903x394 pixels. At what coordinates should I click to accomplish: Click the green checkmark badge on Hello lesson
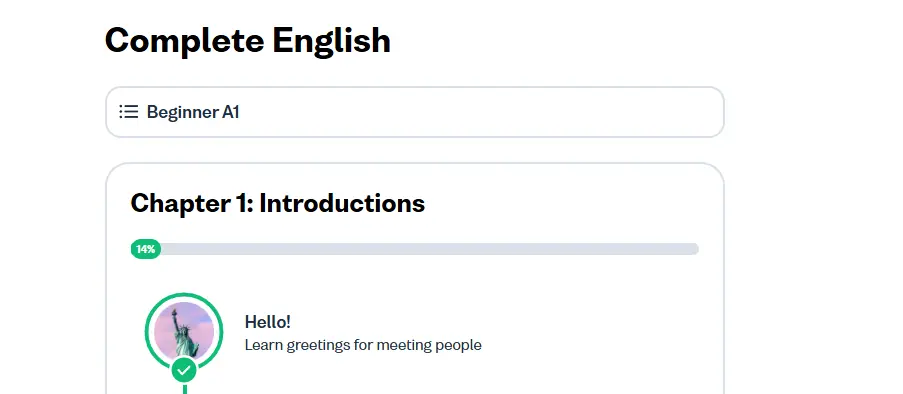click(x=184, y=370)
